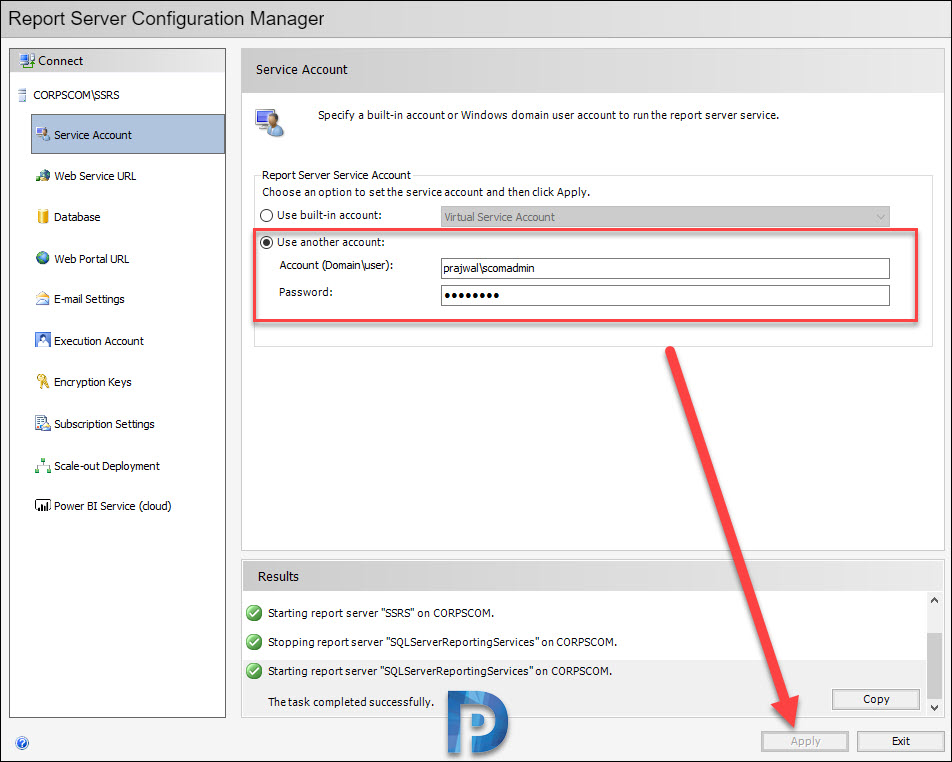
Task: Go to Web Service URL page
Action: point(95,176)
